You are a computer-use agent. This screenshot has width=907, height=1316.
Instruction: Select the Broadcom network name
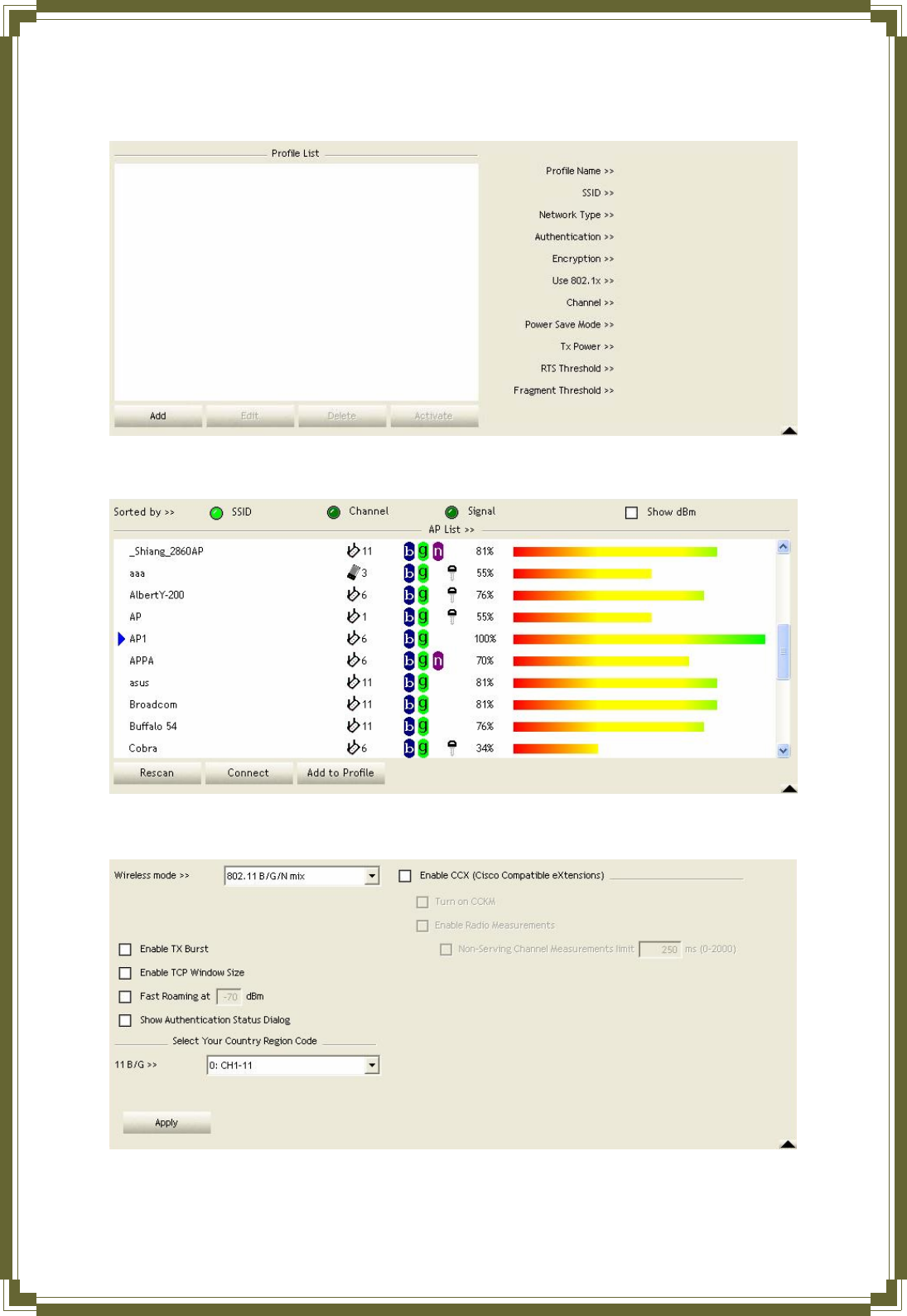[x=153, y=704]
